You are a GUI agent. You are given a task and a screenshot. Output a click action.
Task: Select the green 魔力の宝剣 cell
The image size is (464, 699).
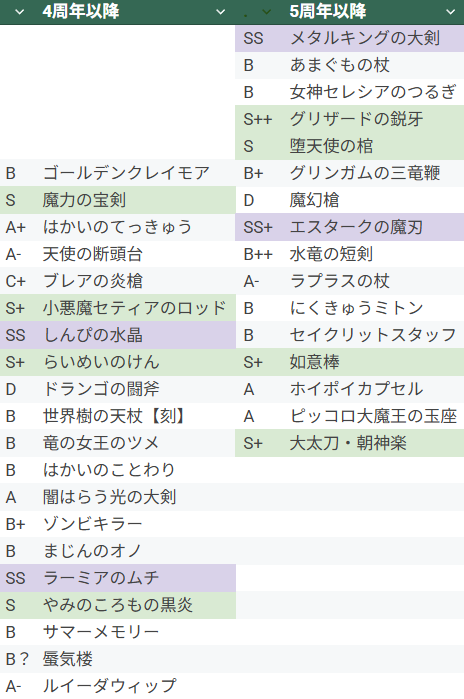(136, 200)
